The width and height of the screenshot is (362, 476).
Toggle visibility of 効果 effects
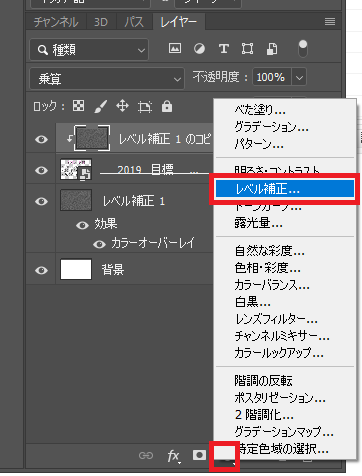82,225
